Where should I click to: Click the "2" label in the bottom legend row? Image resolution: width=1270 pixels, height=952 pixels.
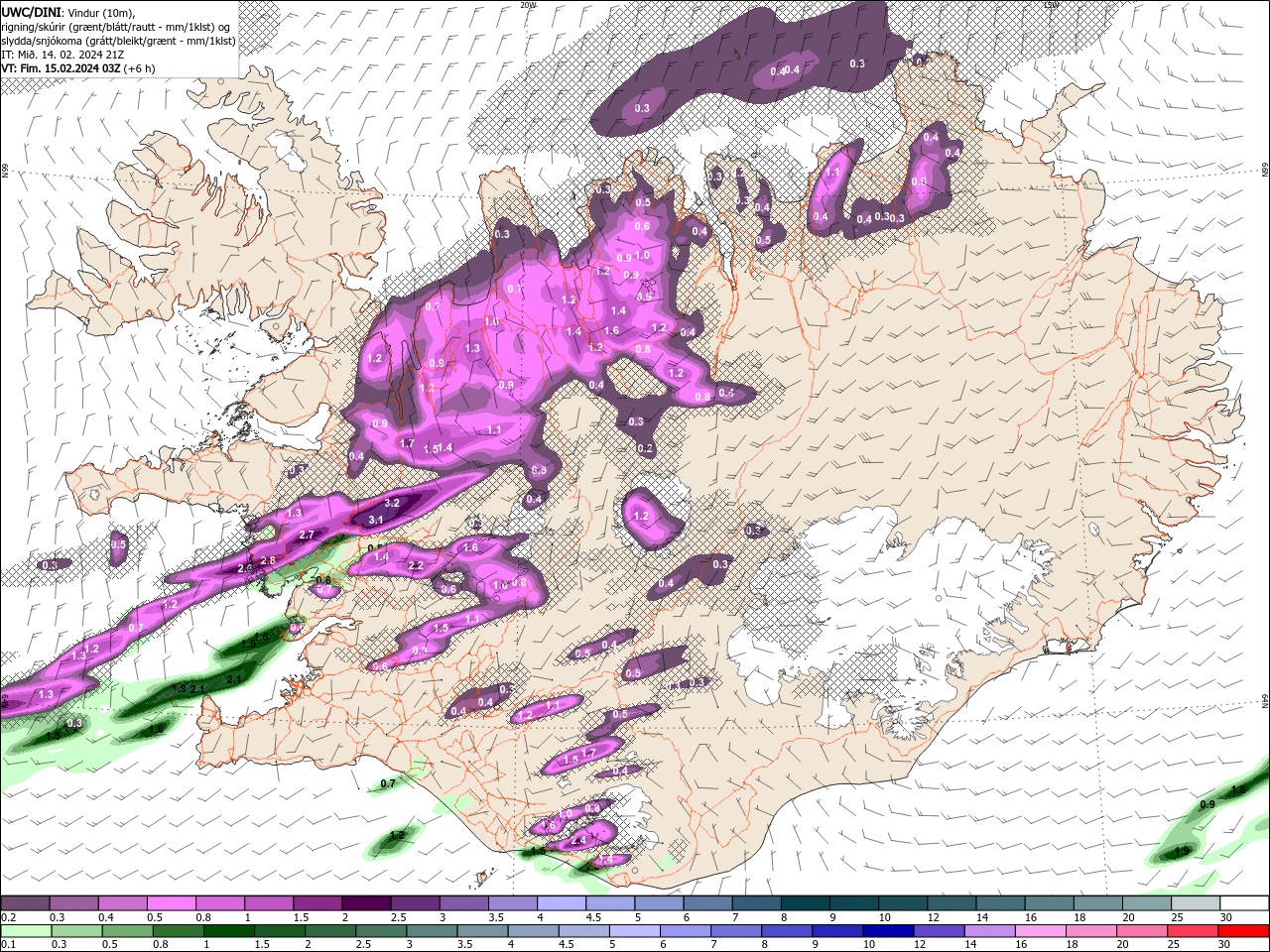point(309,944)
